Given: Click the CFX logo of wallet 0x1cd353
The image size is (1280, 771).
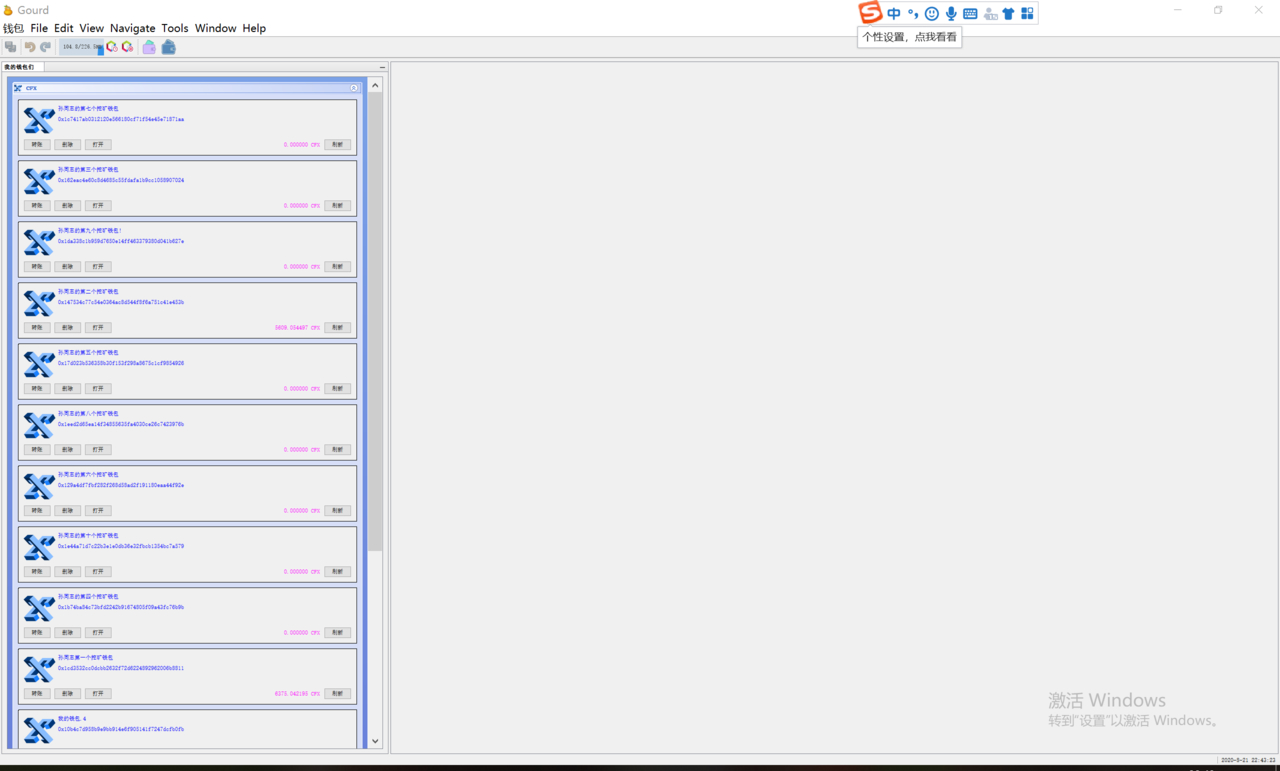Looking at the screenshot, I should tap(39, 669).
